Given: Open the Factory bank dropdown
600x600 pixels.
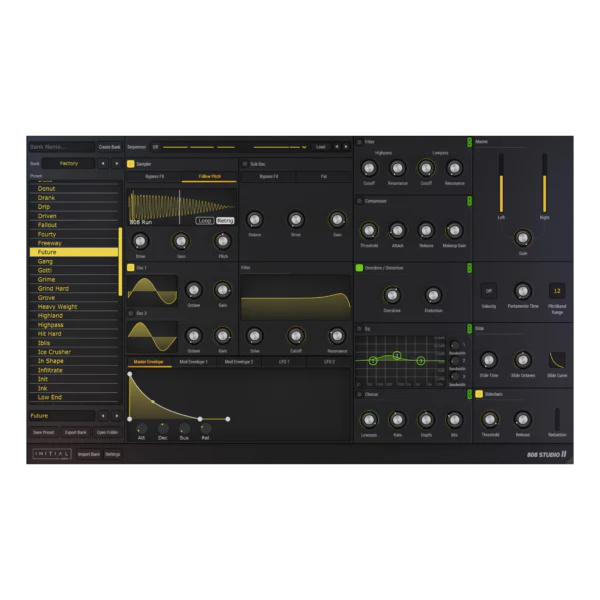Looking at the screenshot, I should pyautogui.click(x=68, y=163).
